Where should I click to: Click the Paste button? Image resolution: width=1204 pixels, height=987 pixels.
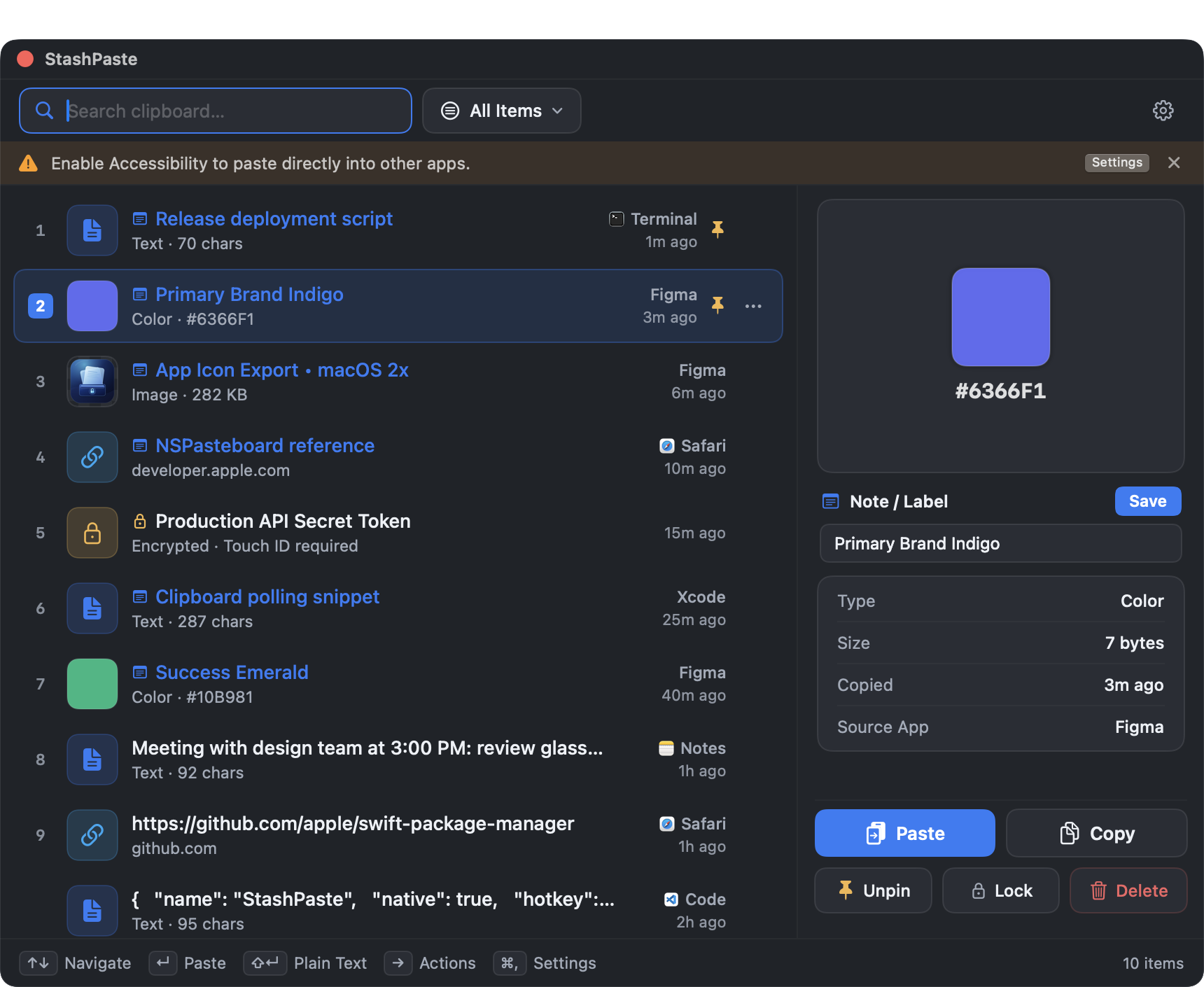click(x=905, y=833)
